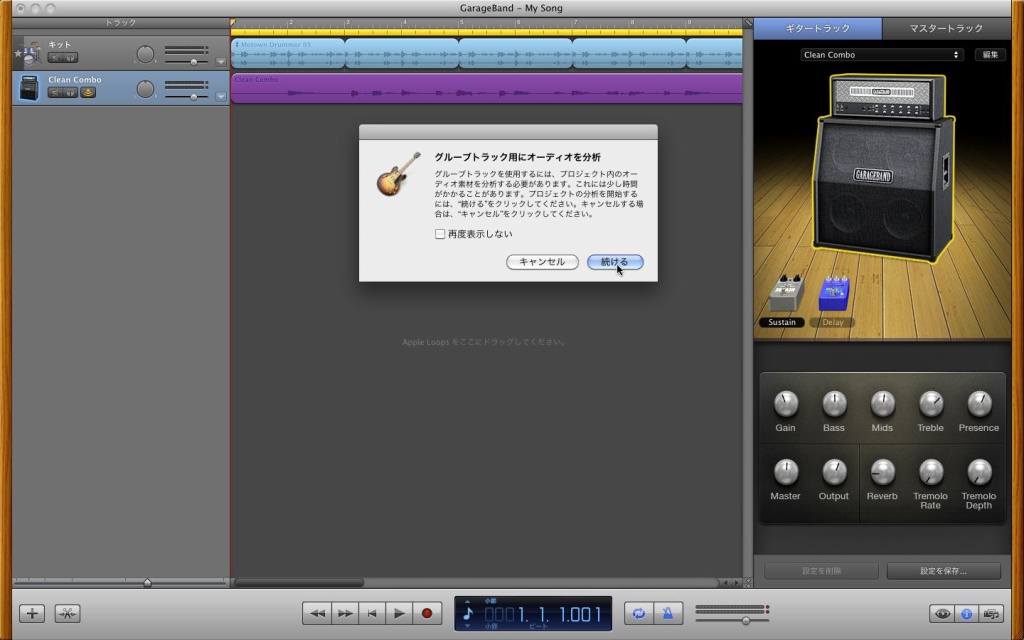The width and height of the screenshot is (1024, 640).
Task: Click the Delay pedal label
Action: [833, 322]
